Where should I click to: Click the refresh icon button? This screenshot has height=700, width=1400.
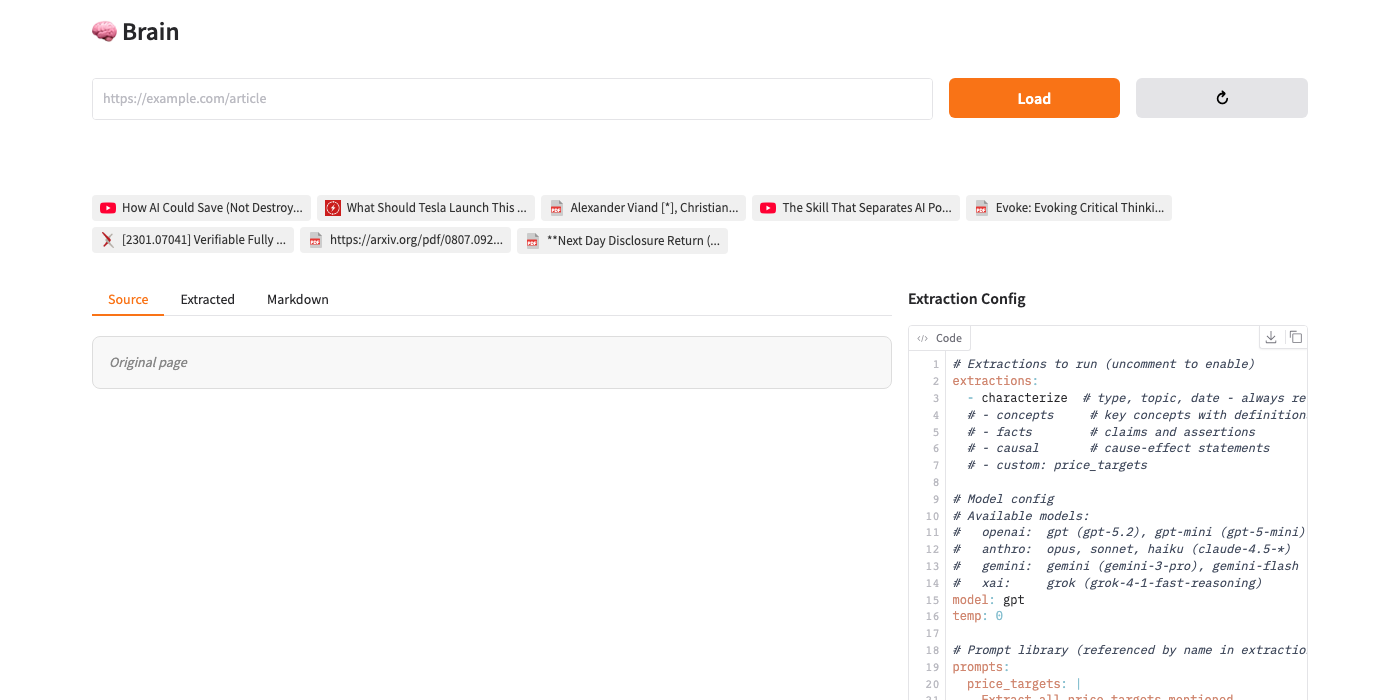[1221, 98]
